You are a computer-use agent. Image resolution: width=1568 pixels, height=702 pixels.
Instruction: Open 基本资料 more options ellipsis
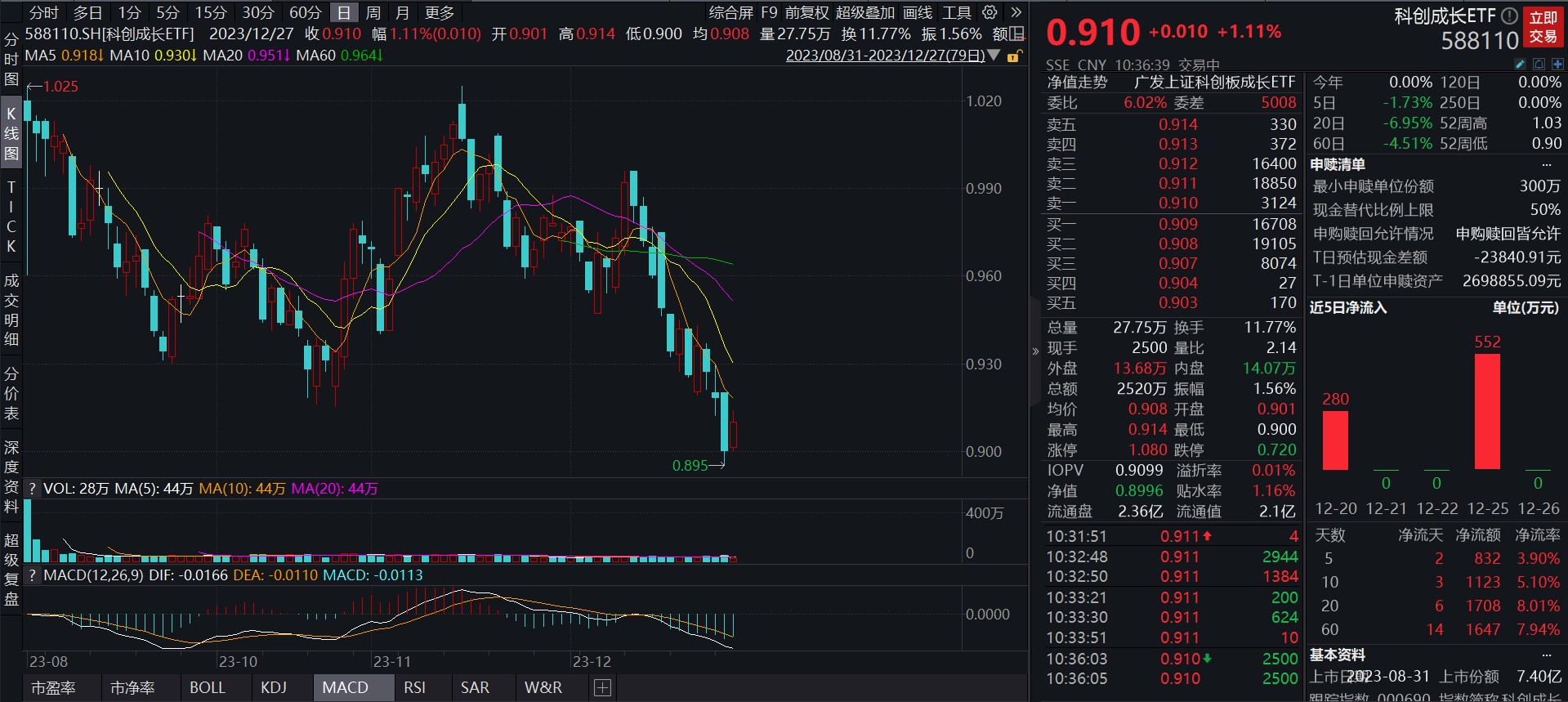1546,655
